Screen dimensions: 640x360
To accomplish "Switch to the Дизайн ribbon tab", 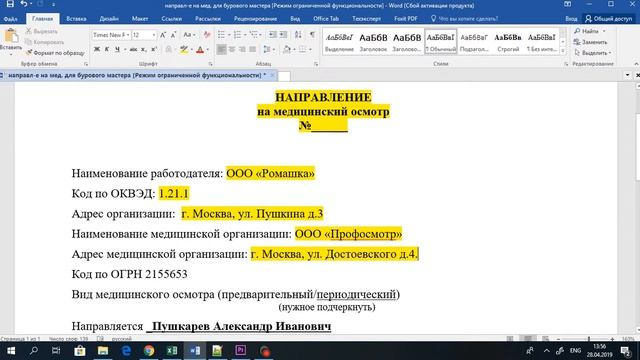I will tap(109, 19).
